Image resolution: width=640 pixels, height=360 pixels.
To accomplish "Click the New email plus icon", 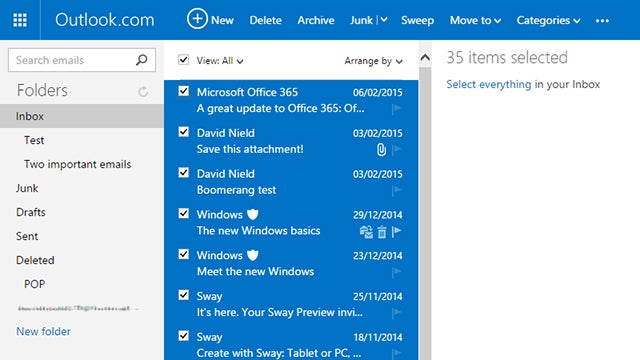I will click(x=197, y=19).
